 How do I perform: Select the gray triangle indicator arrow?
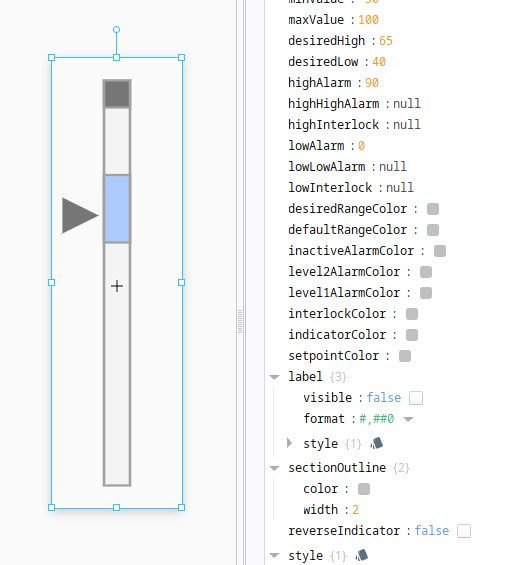pos(80,215)
